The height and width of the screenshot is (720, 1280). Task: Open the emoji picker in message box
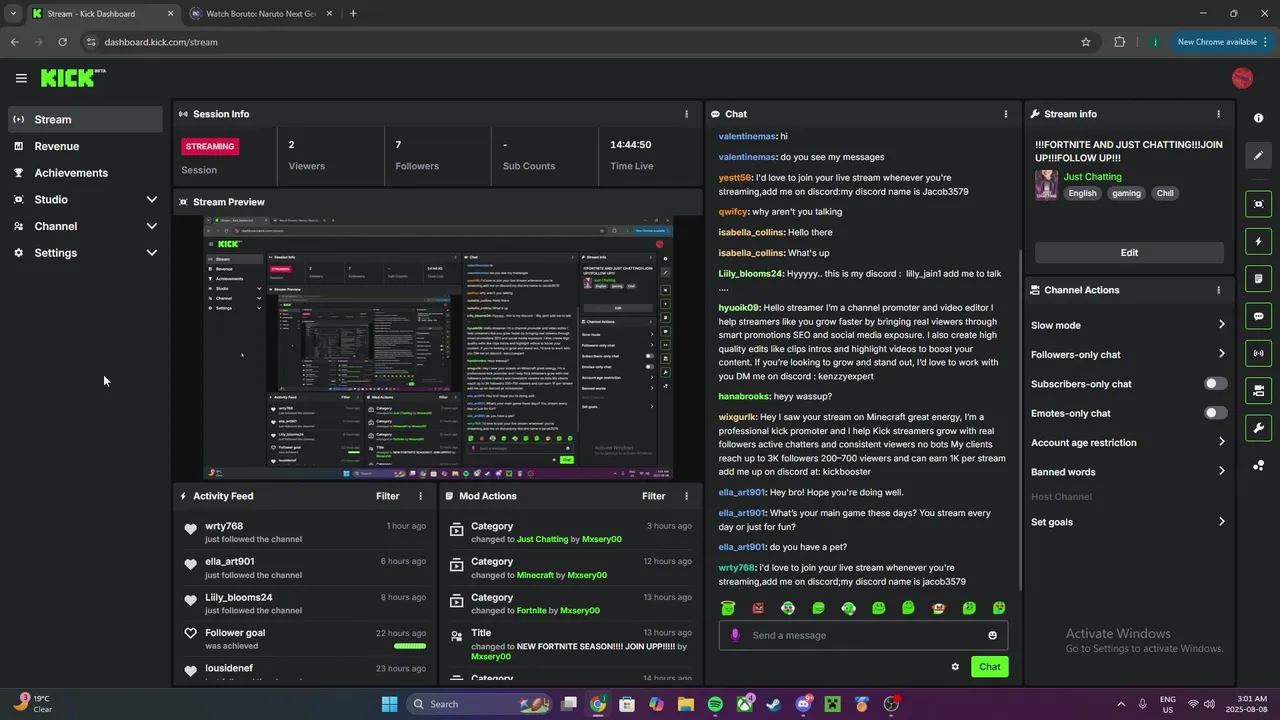[x=992, y=635]
